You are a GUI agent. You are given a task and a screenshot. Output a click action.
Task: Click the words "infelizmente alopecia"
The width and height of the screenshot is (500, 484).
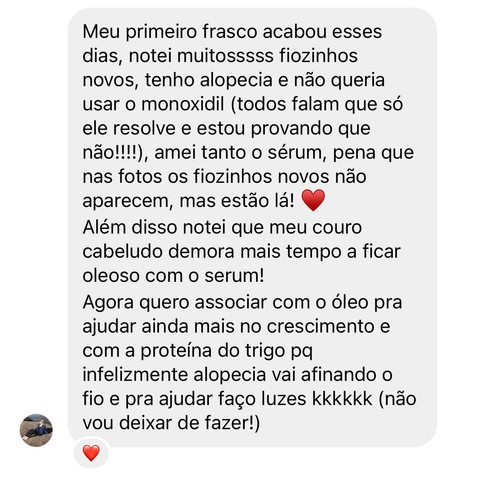pyautogui.click(x=174, y=375)
